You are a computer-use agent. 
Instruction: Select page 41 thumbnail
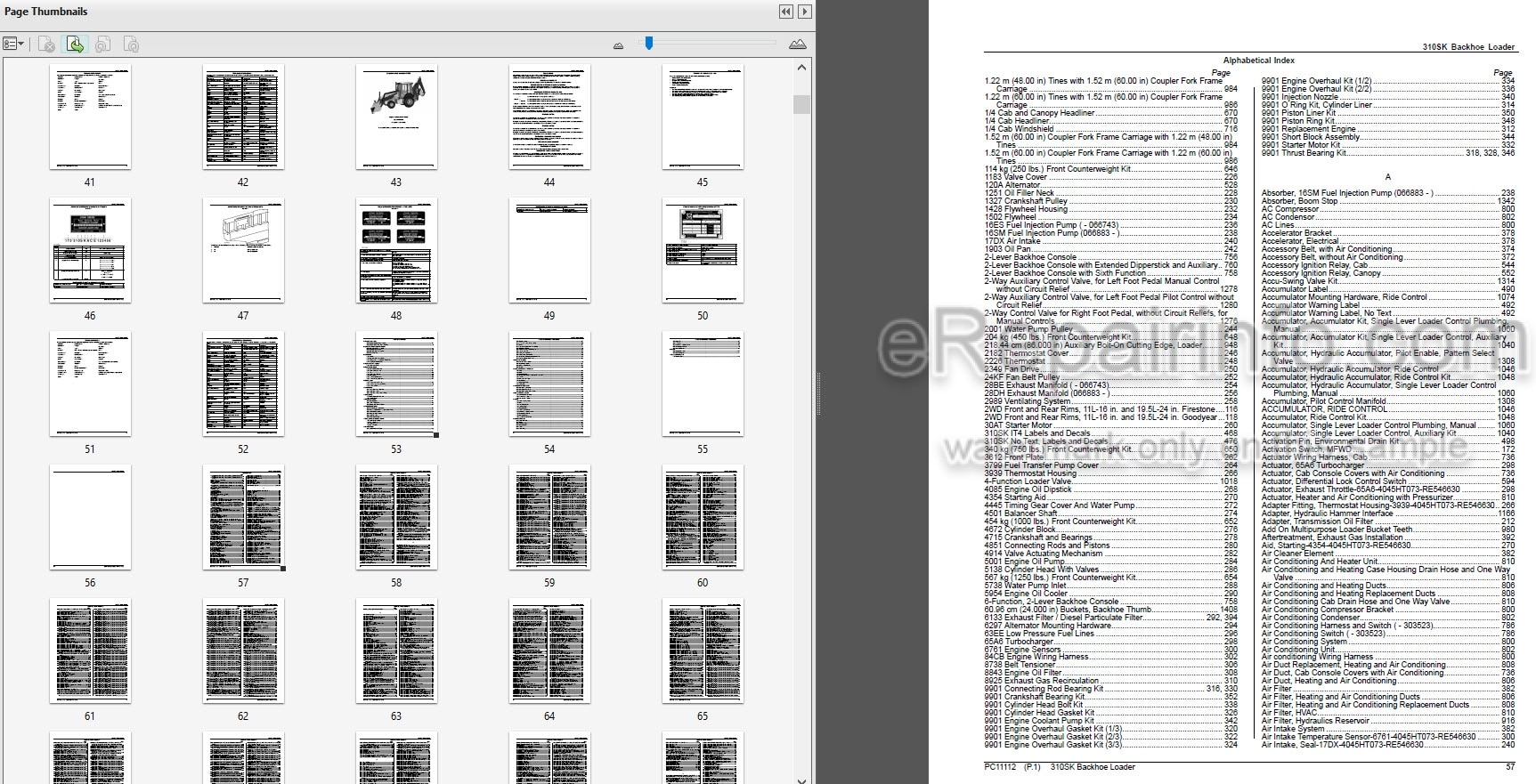tap(90, 117)
